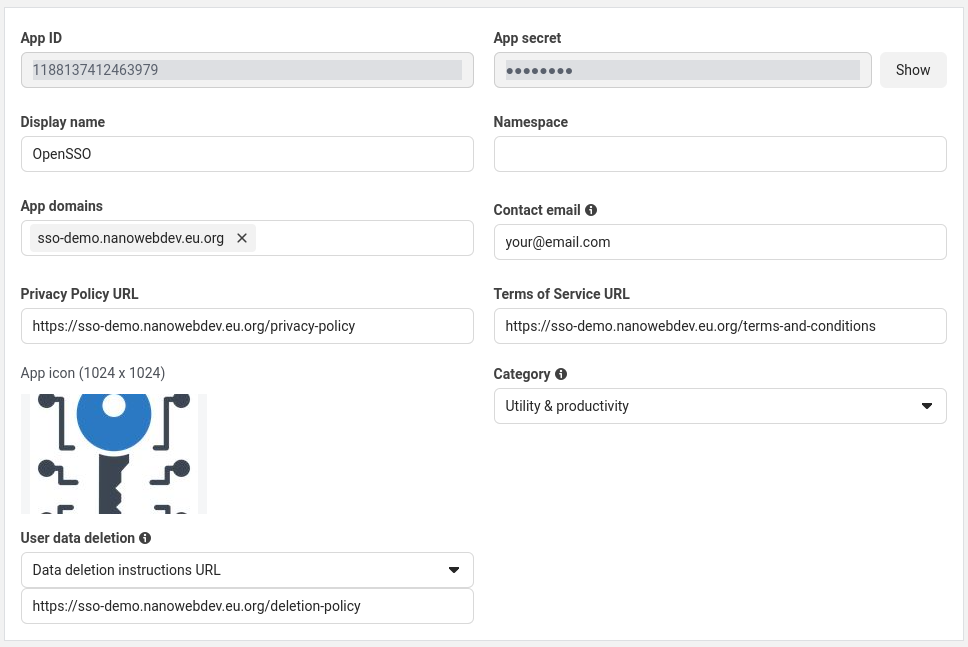Focus the Privacy Policy URL field

[246, 326]
